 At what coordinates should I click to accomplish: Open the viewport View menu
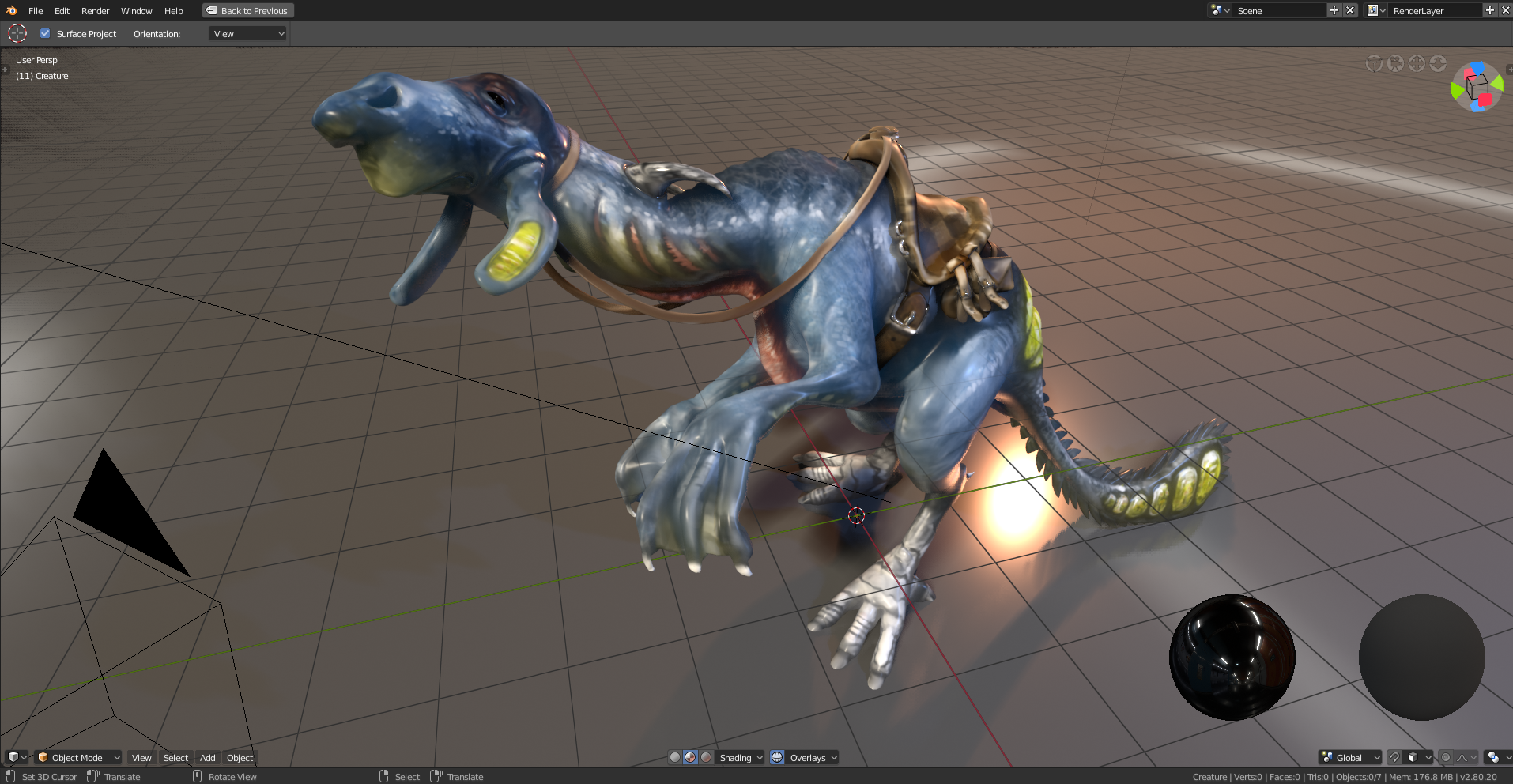[141, 757]
